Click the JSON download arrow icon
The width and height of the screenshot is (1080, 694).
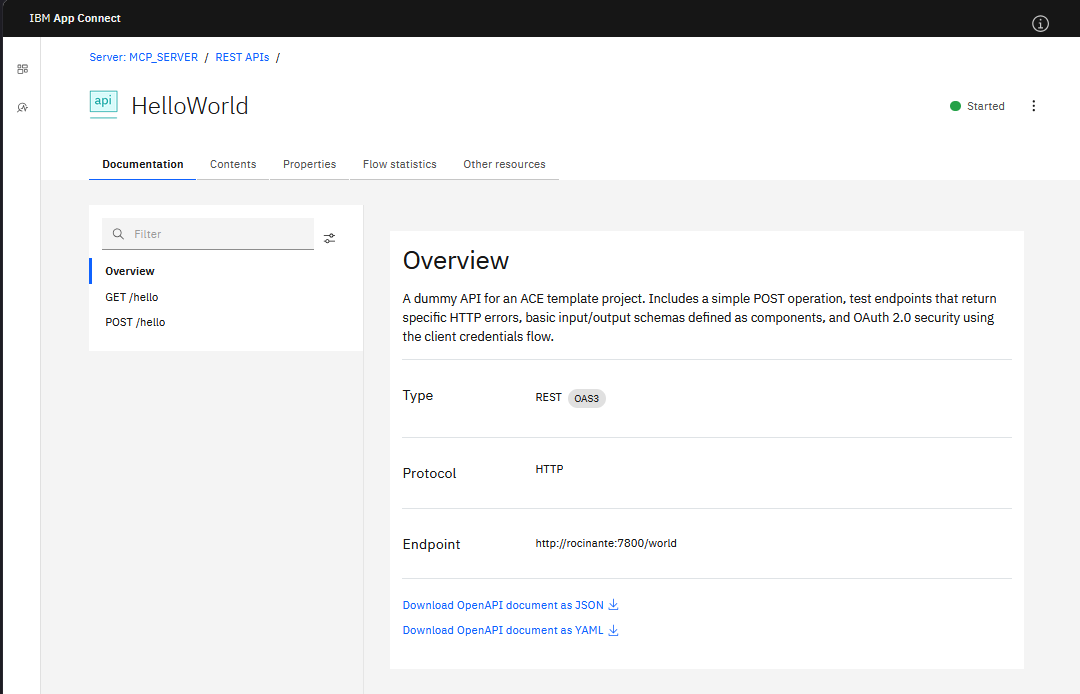[613, 604]
